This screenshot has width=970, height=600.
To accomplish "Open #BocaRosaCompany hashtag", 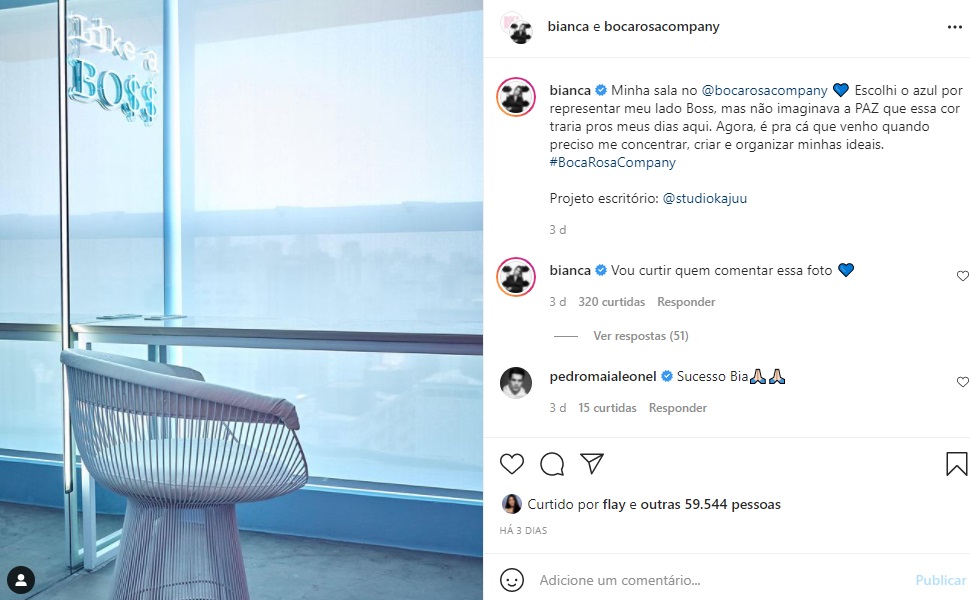I will (612, 163).
